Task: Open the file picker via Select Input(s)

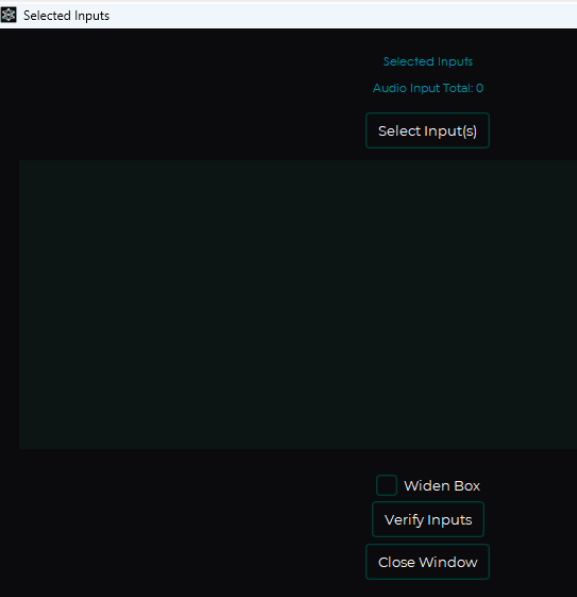Action: (x=427, y=131)
